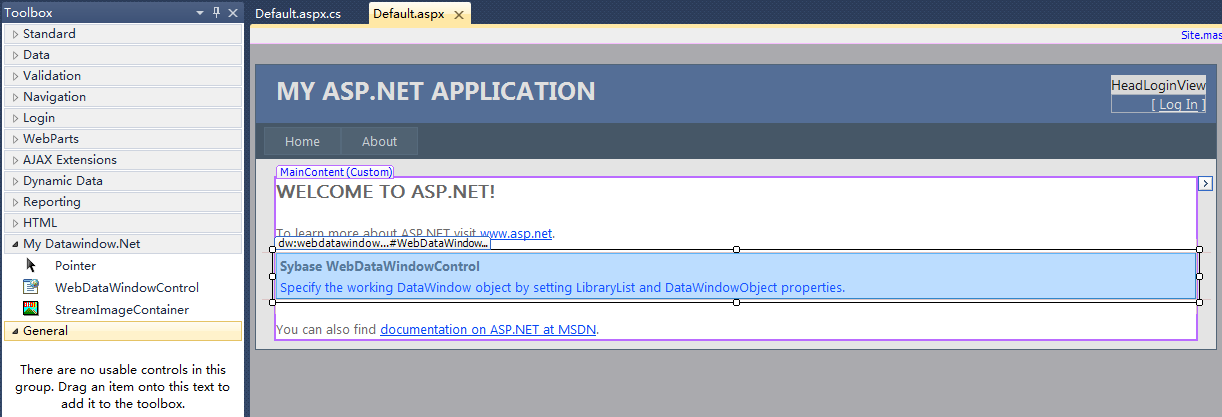Switch to the Default.aspx.cs tab
The height and width of the screenshot is (417, 1222).
point(298,14)
